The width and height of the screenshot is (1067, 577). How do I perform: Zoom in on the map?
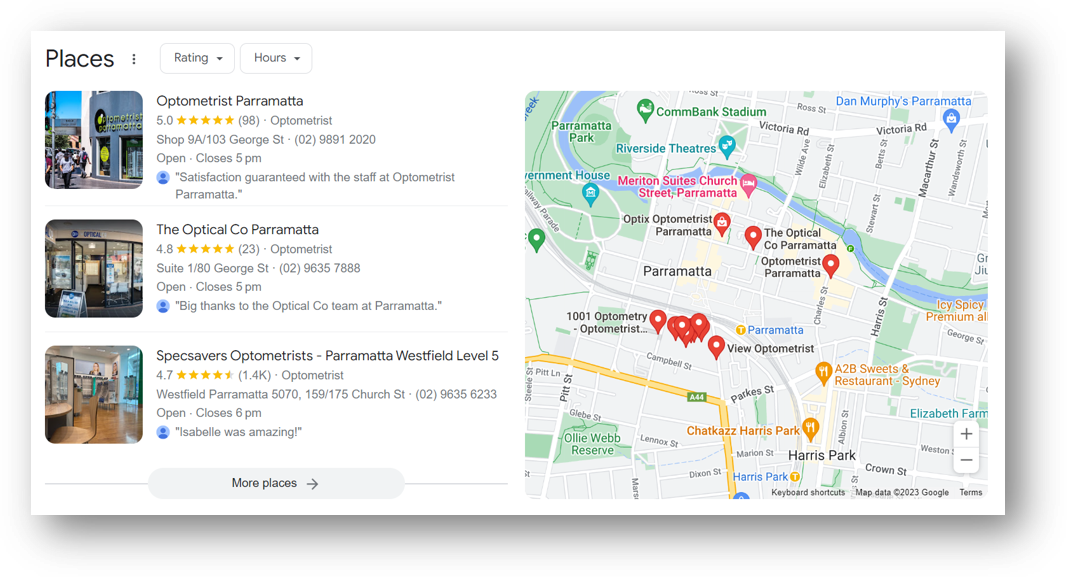(965, 434)
